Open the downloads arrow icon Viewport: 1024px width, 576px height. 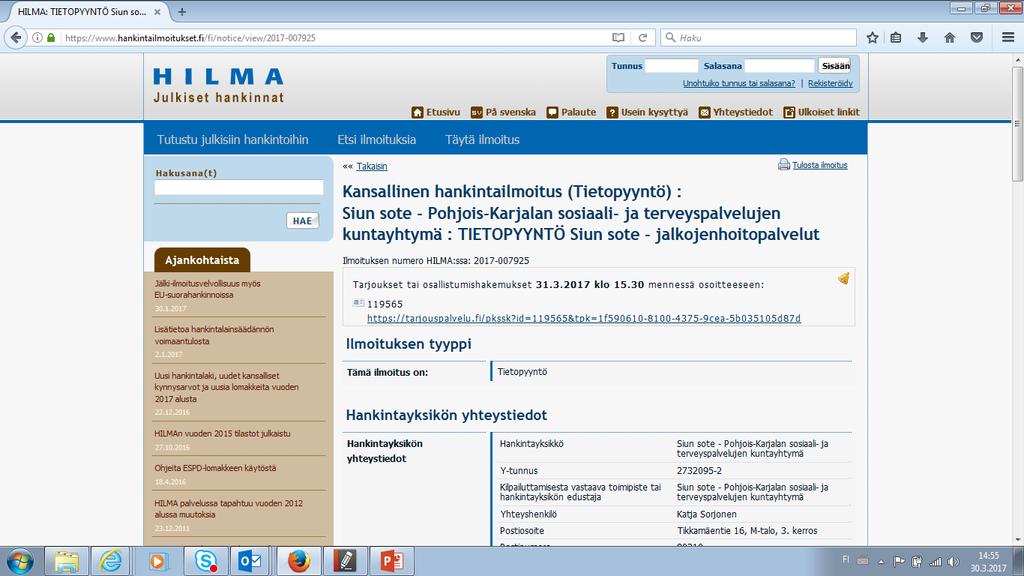click(922, 38)
